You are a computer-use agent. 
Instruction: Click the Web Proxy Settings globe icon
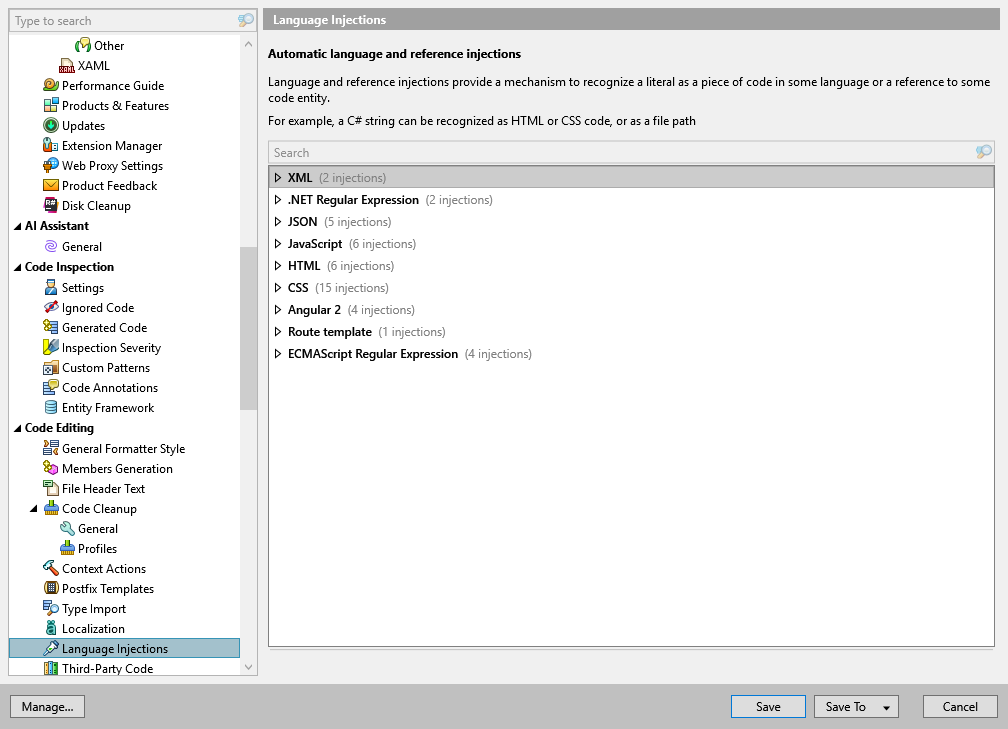[50, 165]
